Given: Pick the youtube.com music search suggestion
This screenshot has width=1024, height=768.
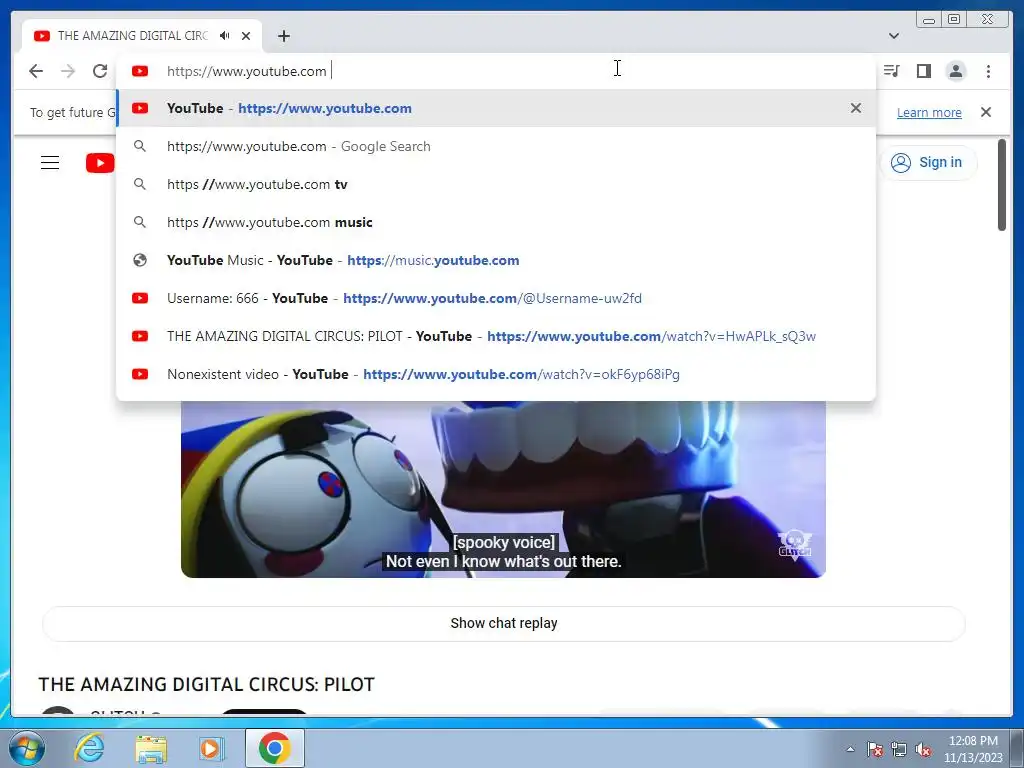Looking at the screenshot, I should (x=496, y=222).
